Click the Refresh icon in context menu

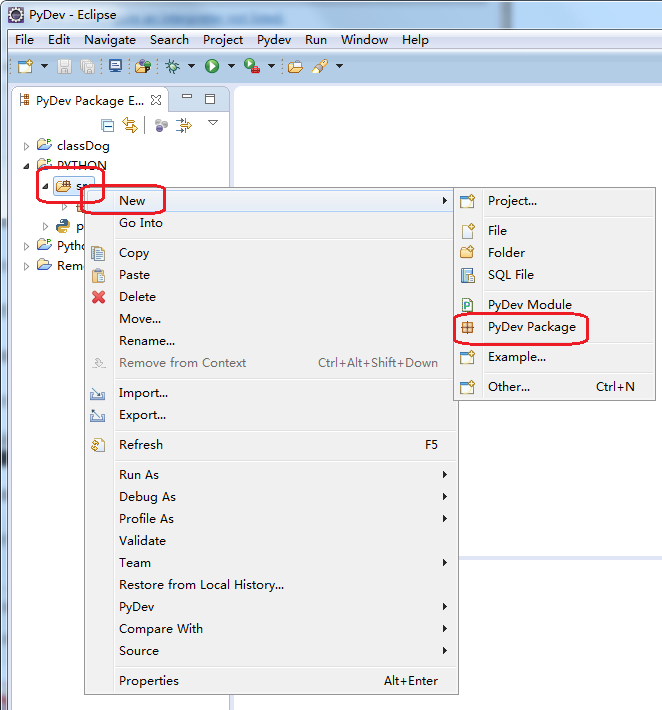coord(98,445)
